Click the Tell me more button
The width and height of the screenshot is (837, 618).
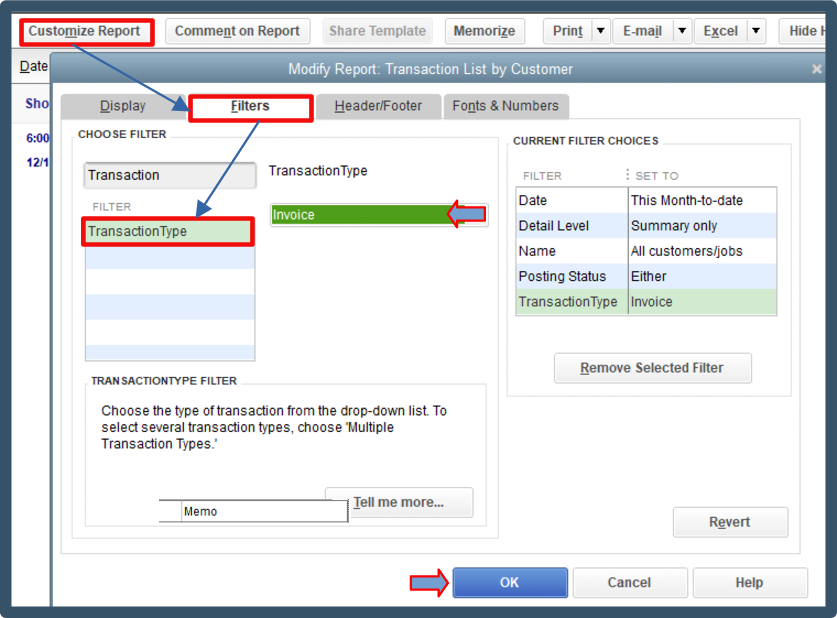click(399, 502)
